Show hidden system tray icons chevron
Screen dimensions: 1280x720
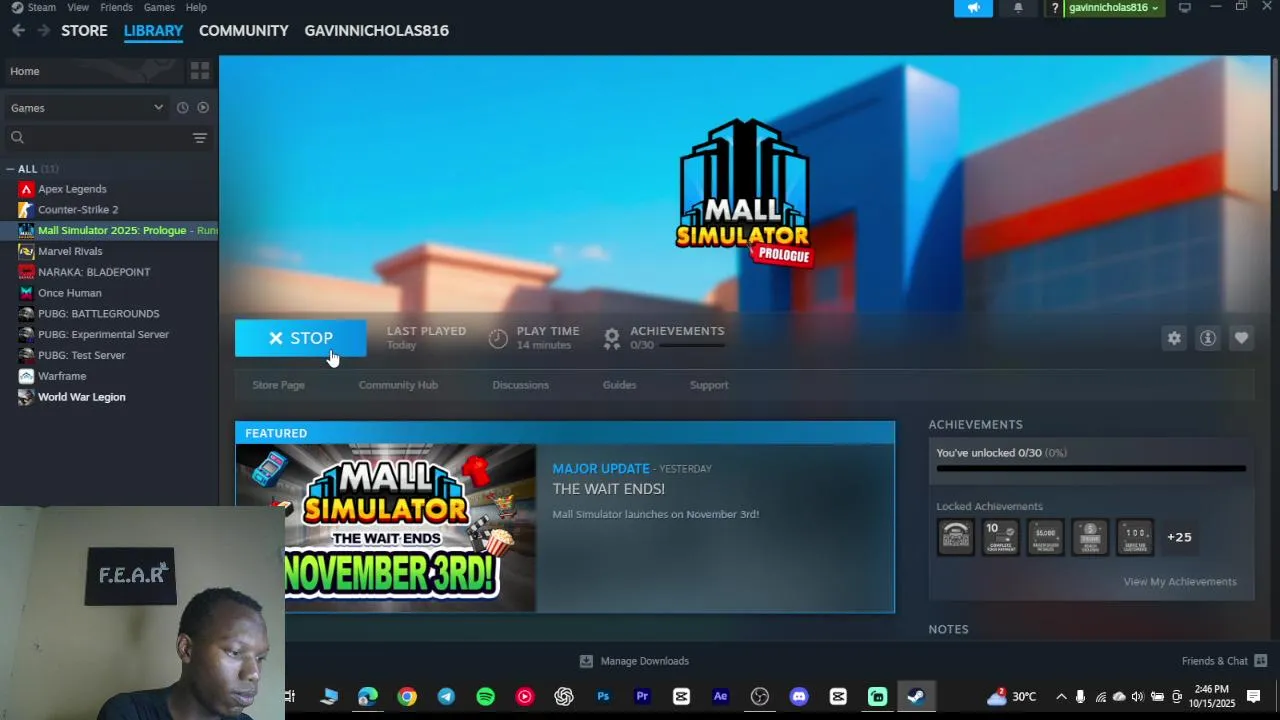1061,697
